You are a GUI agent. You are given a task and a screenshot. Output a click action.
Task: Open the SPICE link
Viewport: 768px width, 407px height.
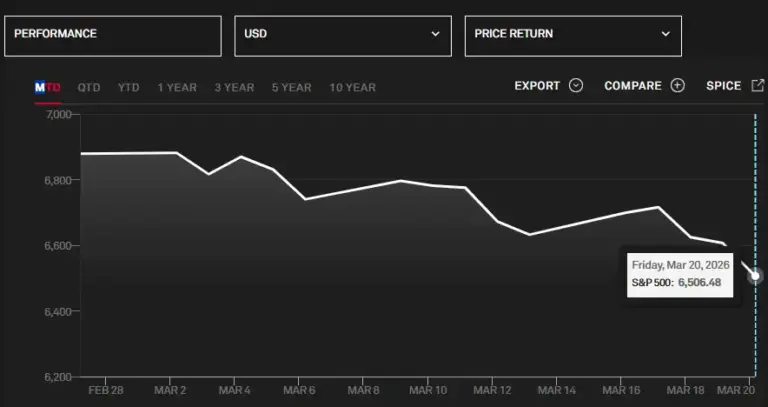tap(722, 86)
